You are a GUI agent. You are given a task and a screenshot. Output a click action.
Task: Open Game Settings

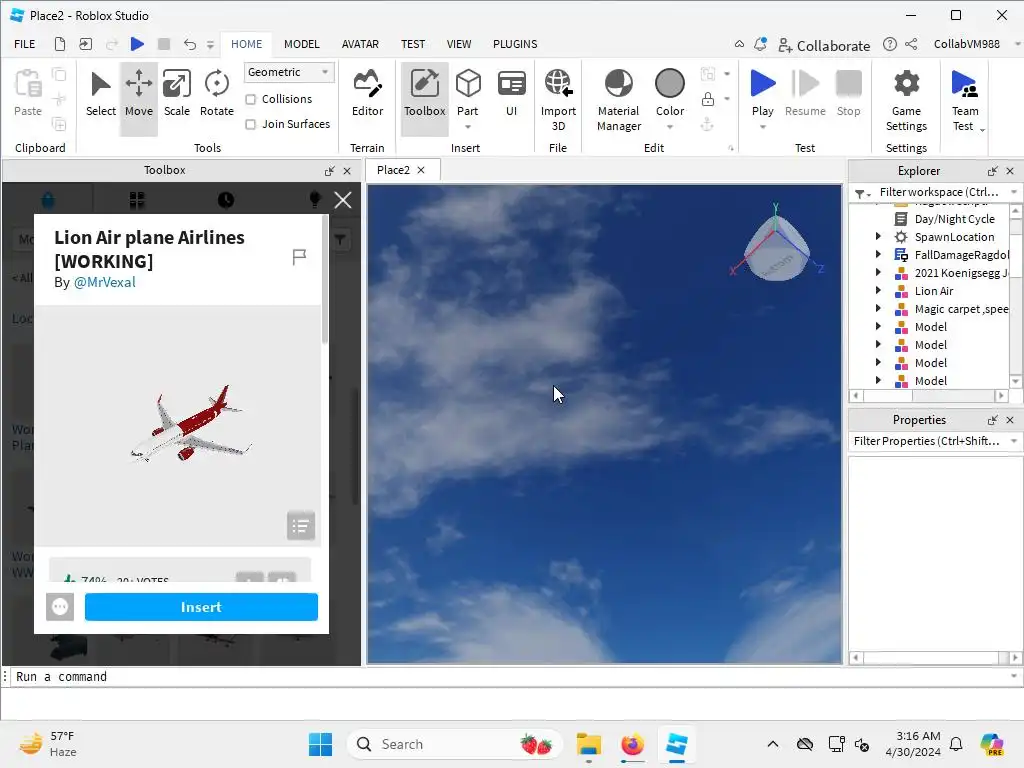click(x=906, y=100)
